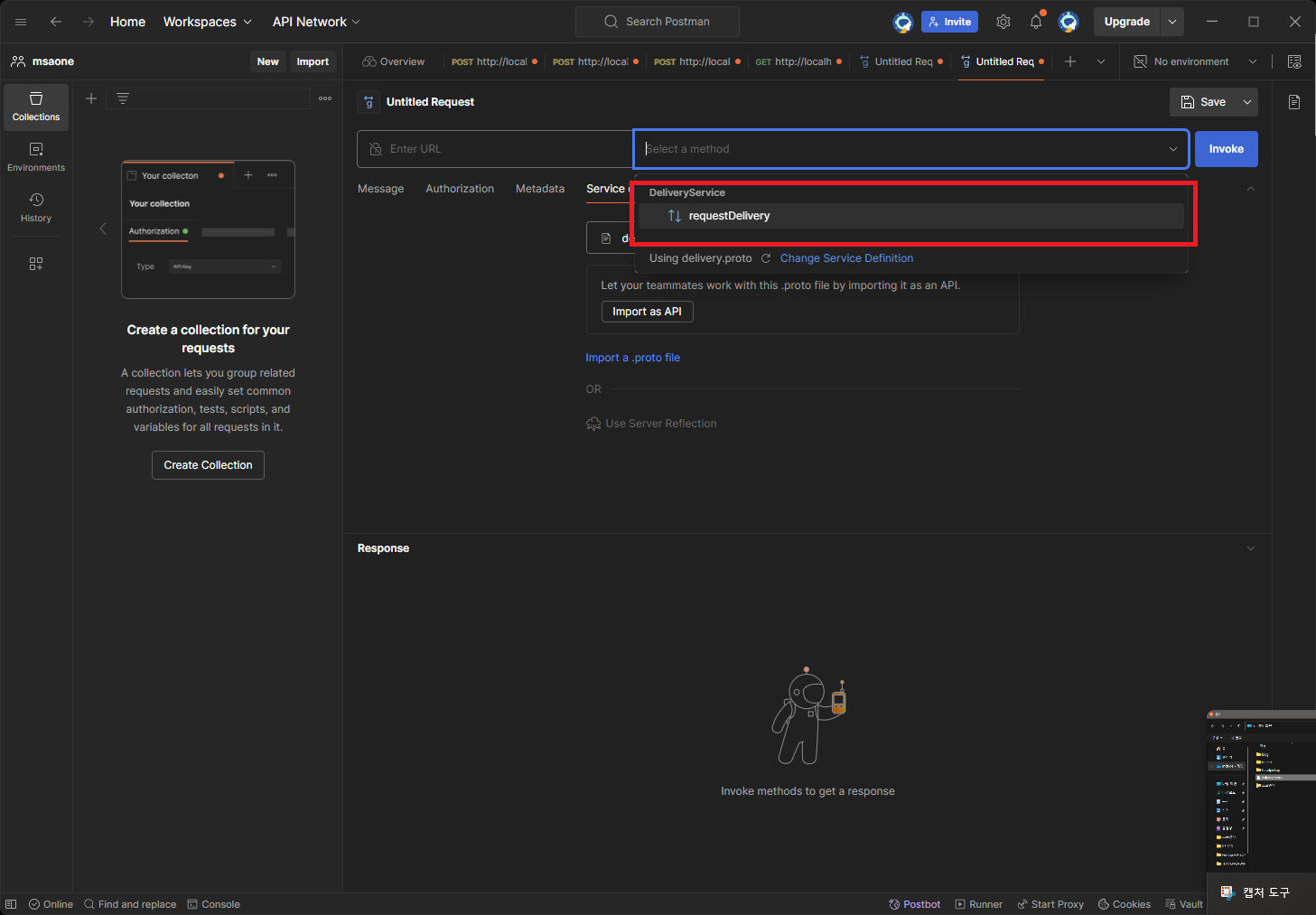The width and height of the screenshot is (1316, 915).
Task: Click the screenshot preview thumbnail
Action: point(1261,791)
